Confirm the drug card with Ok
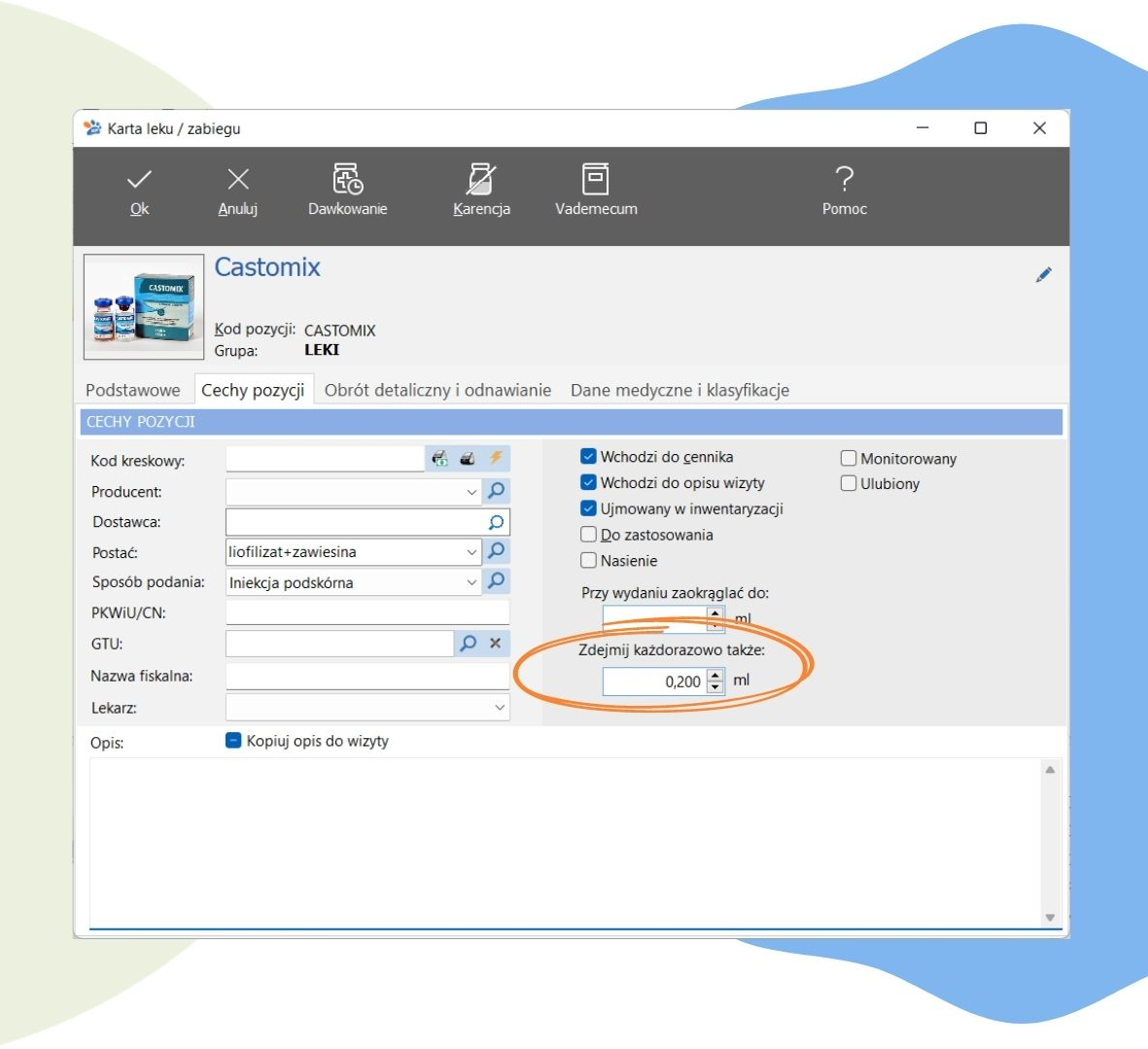This screenshot has height=1049, width=1148. click(139, 192)
